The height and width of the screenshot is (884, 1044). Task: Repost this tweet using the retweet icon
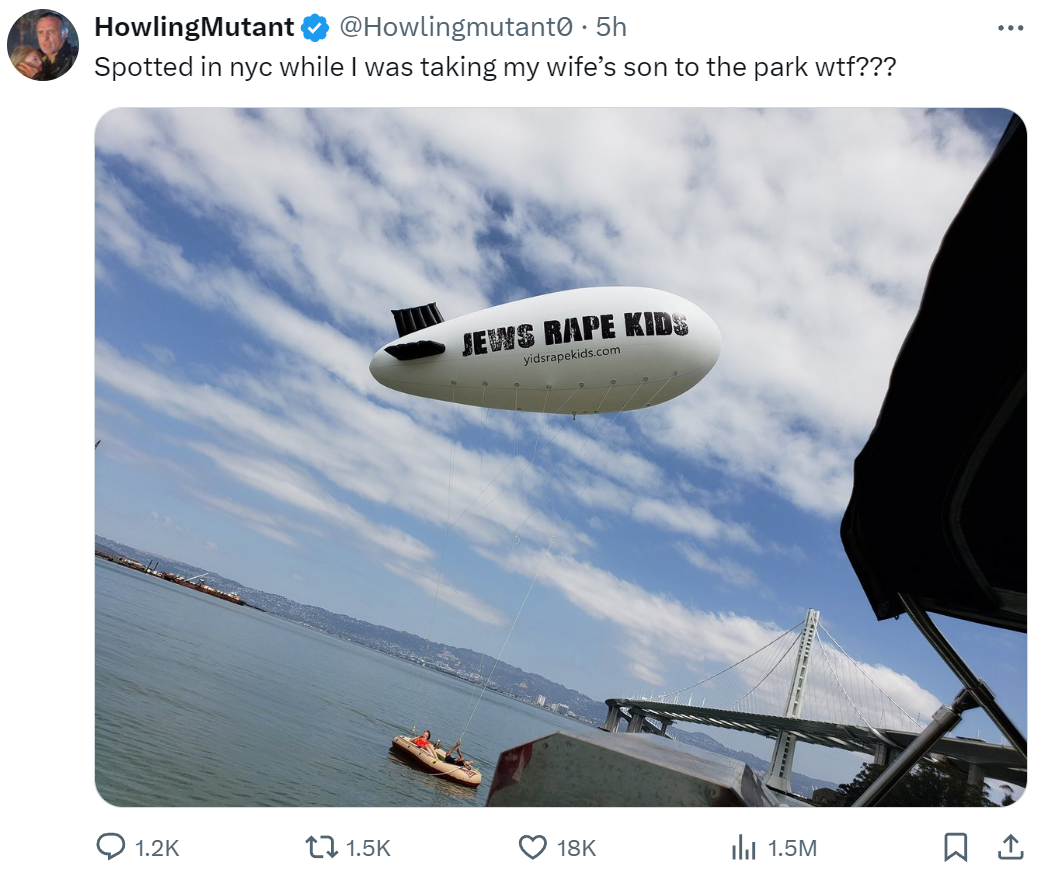[x=320, y=847]
